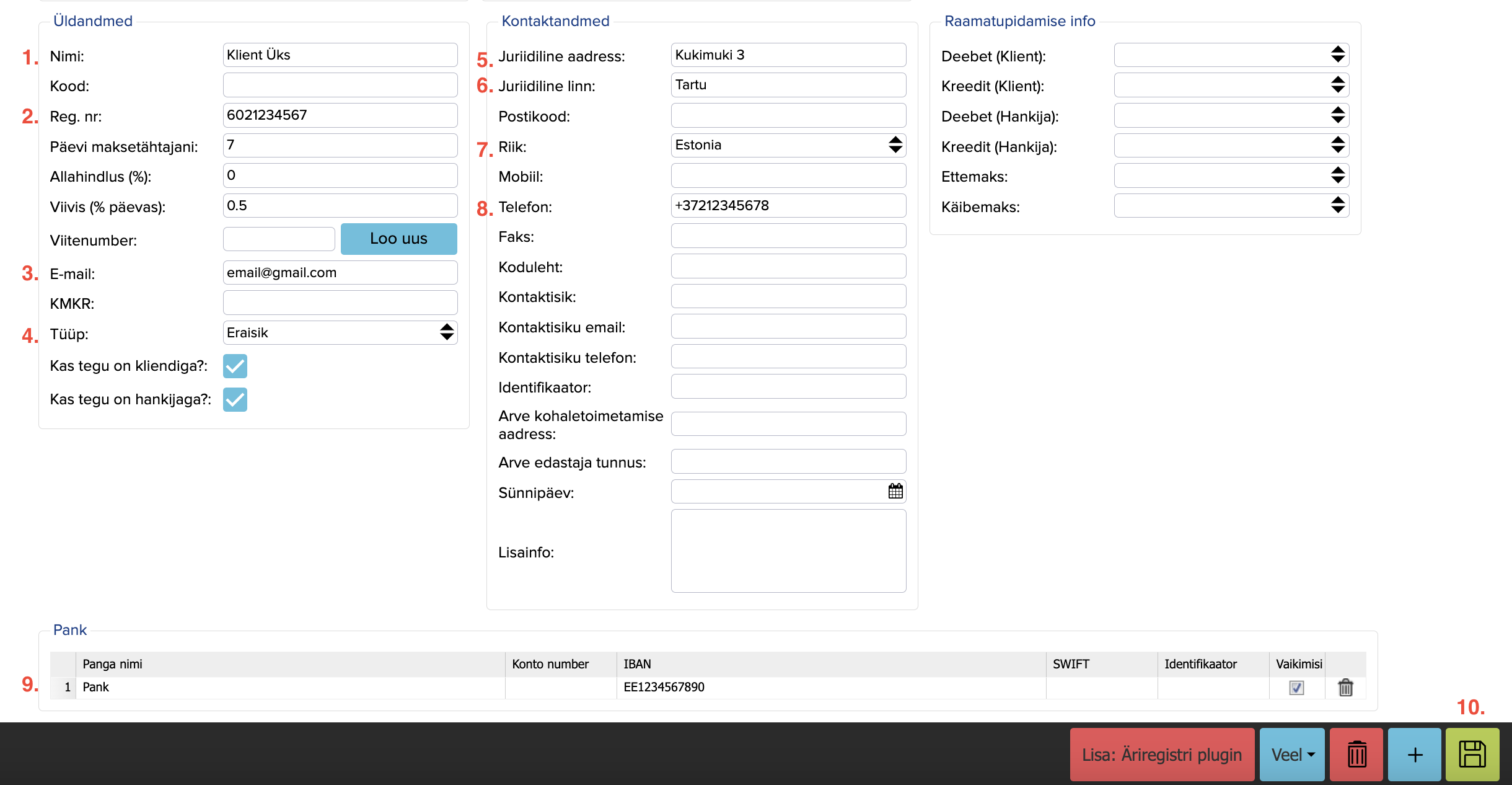Uncheck Kas tegu on kliendiga checkbox

(x=235, y=366)
